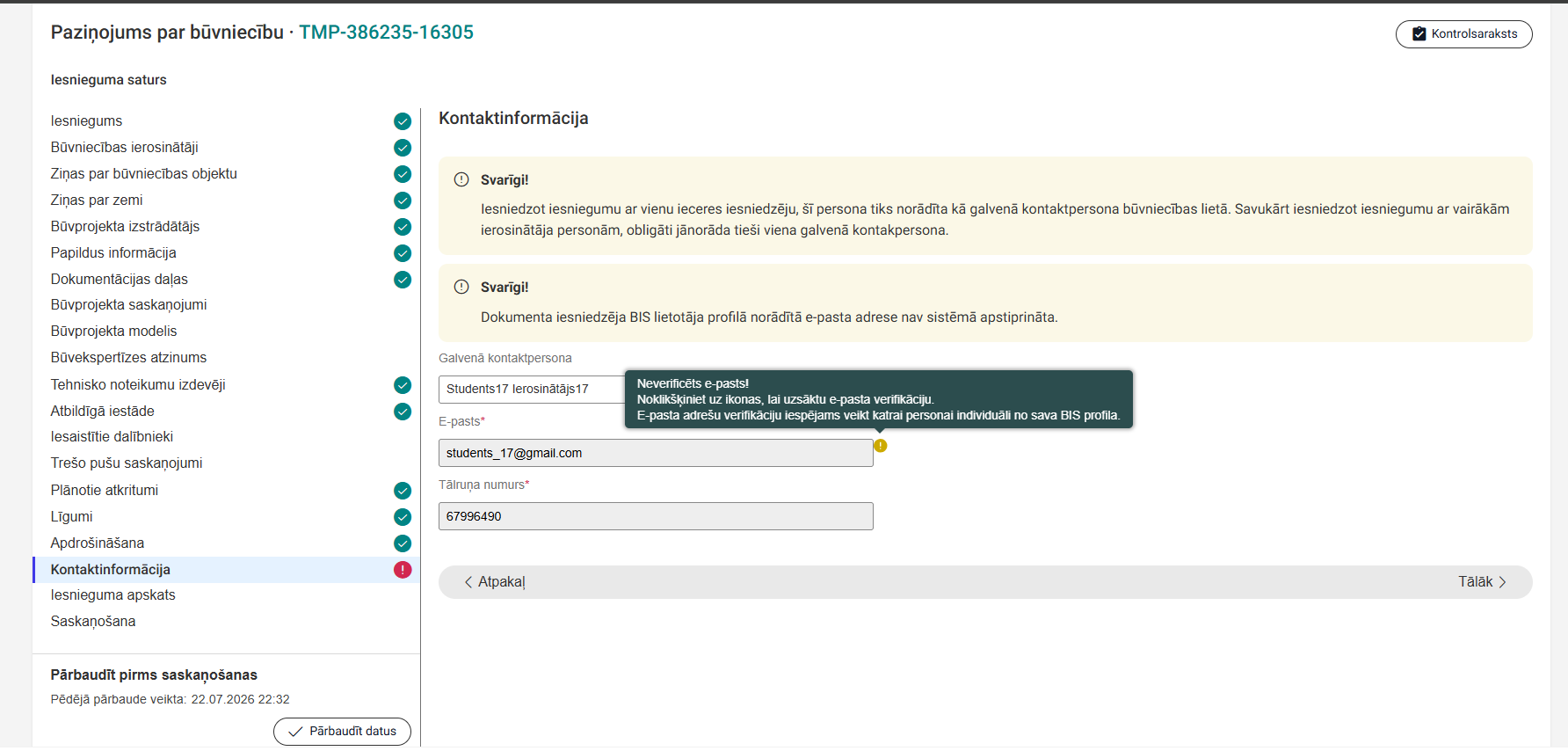Select Atbildīgā iestāde in the sidebar

tap(102, 412)
